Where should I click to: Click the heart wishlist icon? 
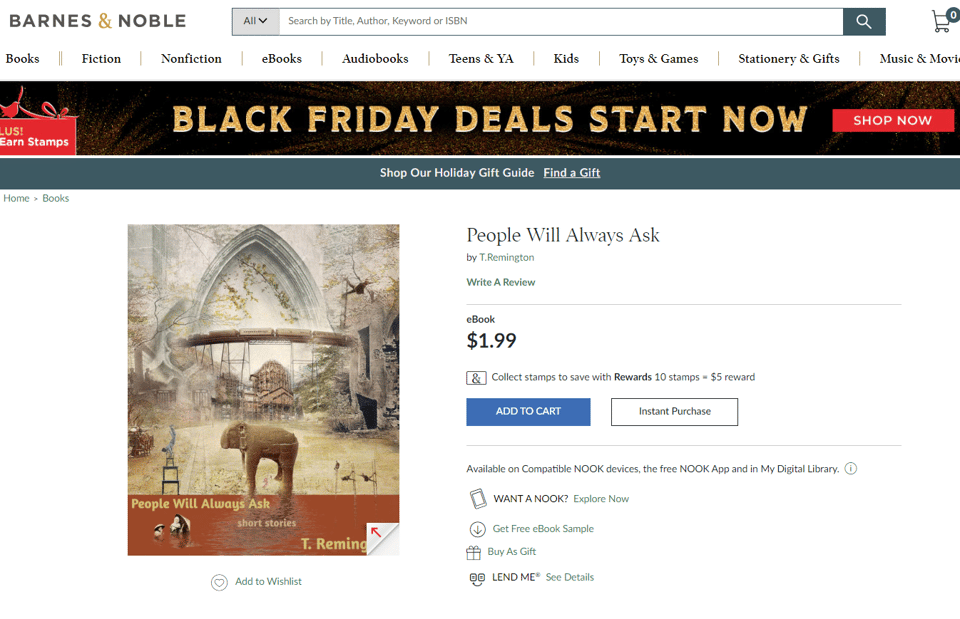(x=219, y=582)
